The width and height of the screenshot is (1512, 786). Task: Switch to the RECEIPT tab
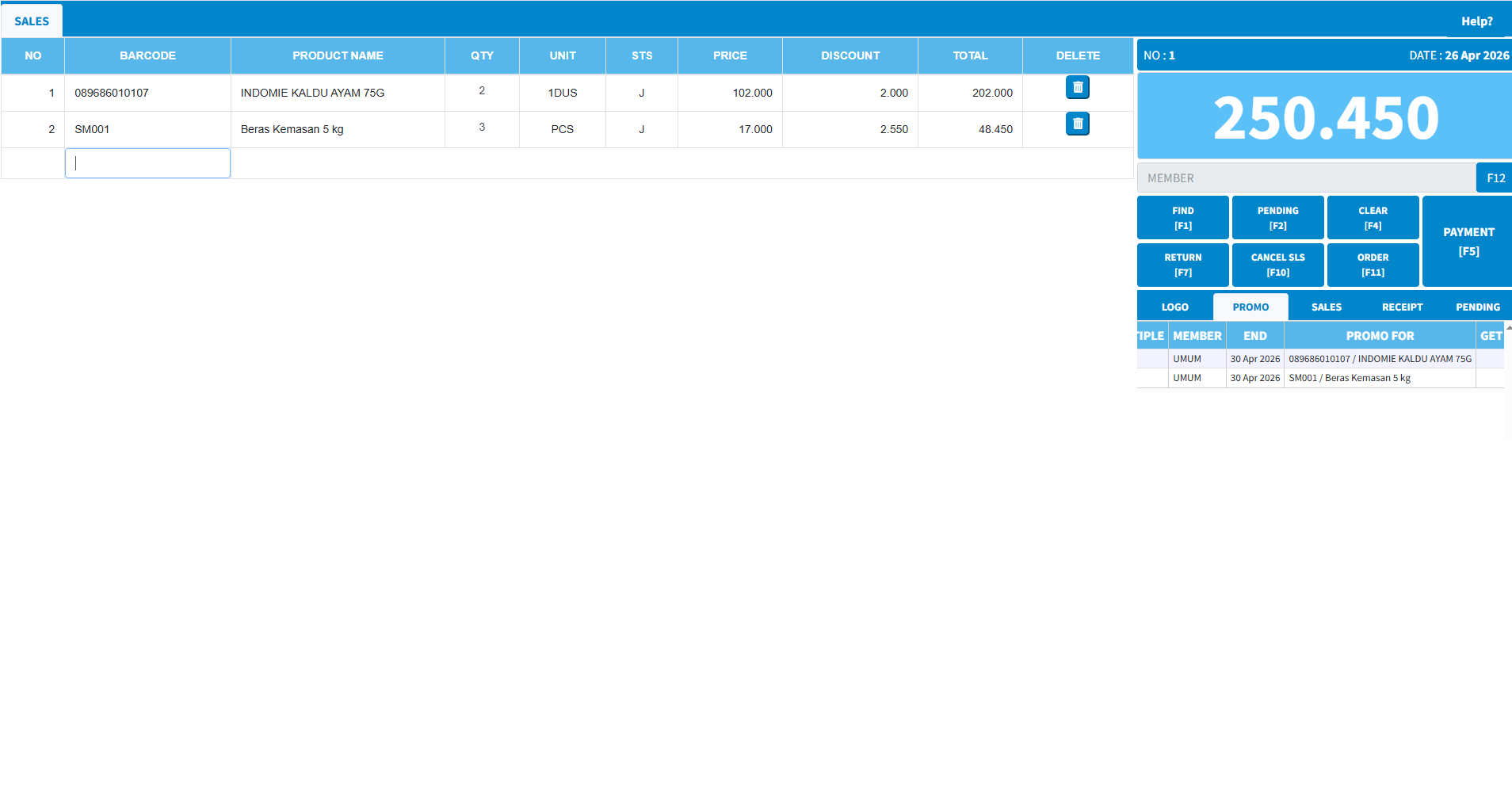[1402, 307]
